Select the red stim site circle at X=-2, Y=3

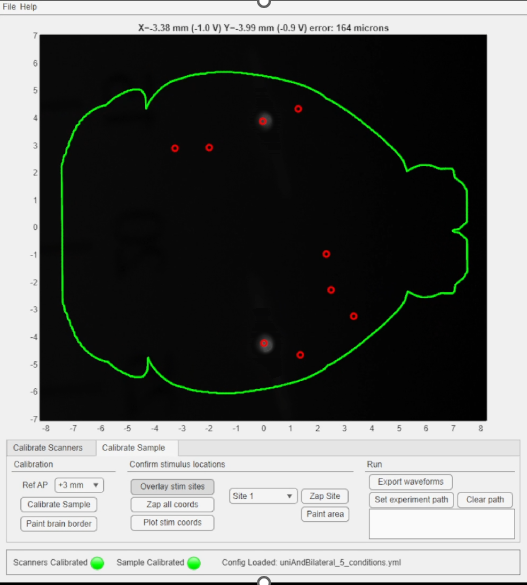tap(209, 147)
